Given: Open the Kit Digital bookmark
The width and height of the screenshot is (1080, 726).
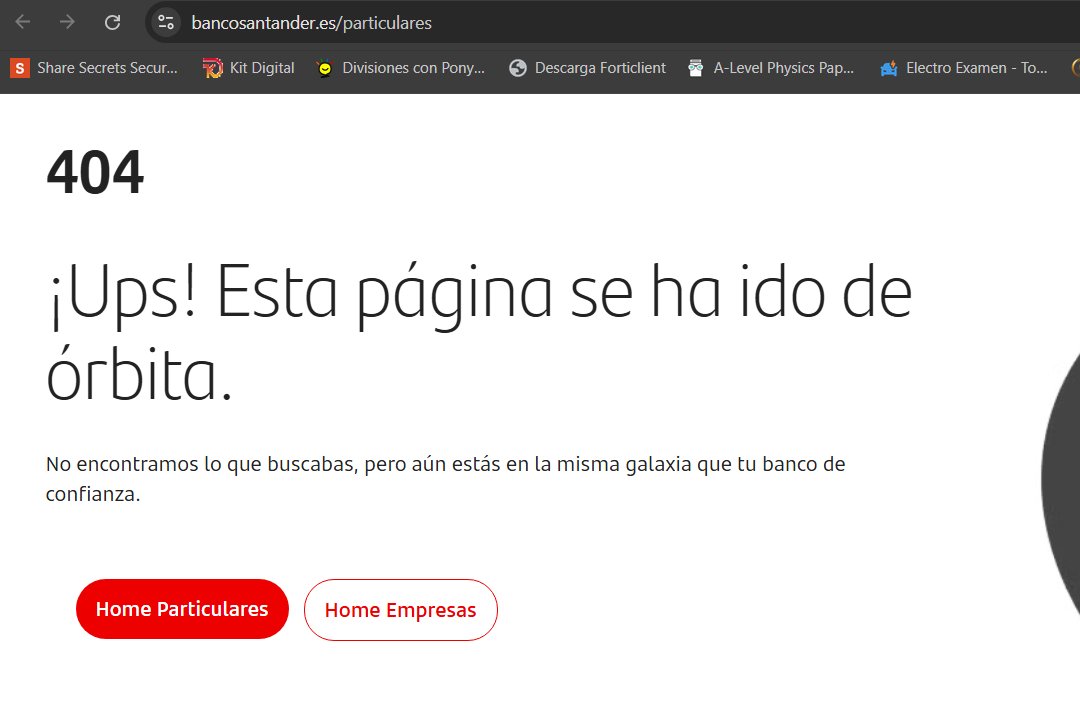Looking at the screenshot, I should (x=249, y=68).
